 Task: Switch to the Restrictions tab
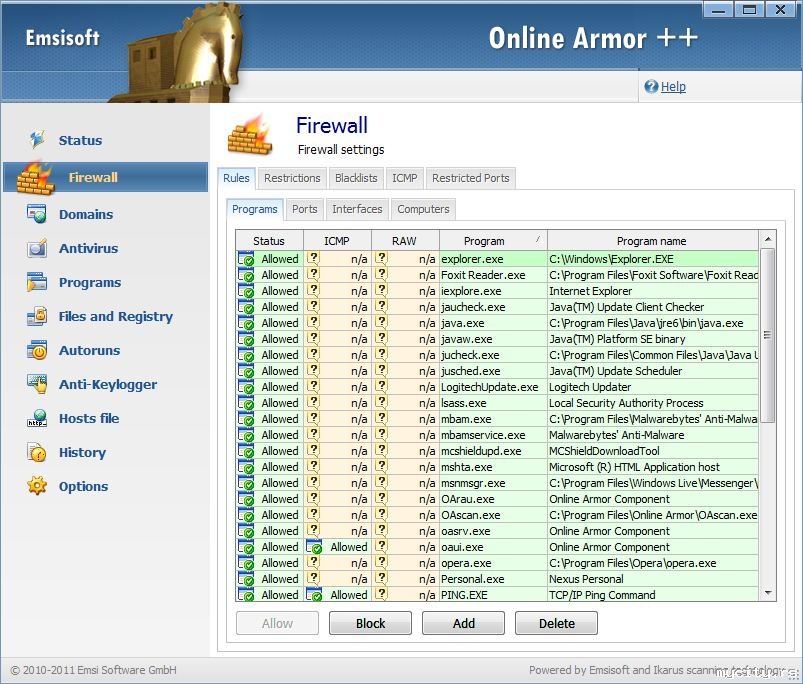pyautogui.click(x=292, y=178)
